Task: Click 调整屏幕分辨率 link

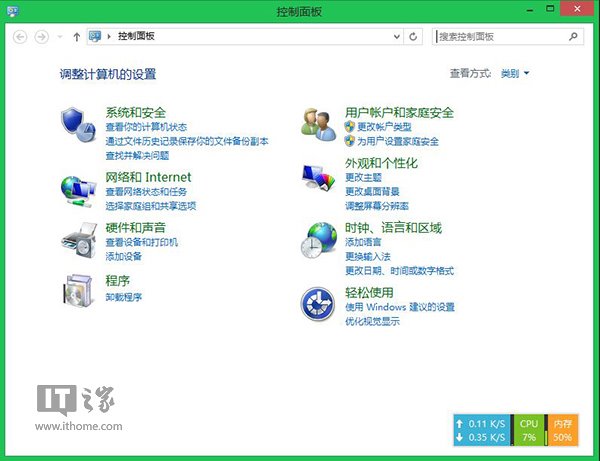Action: pos(377,205)
